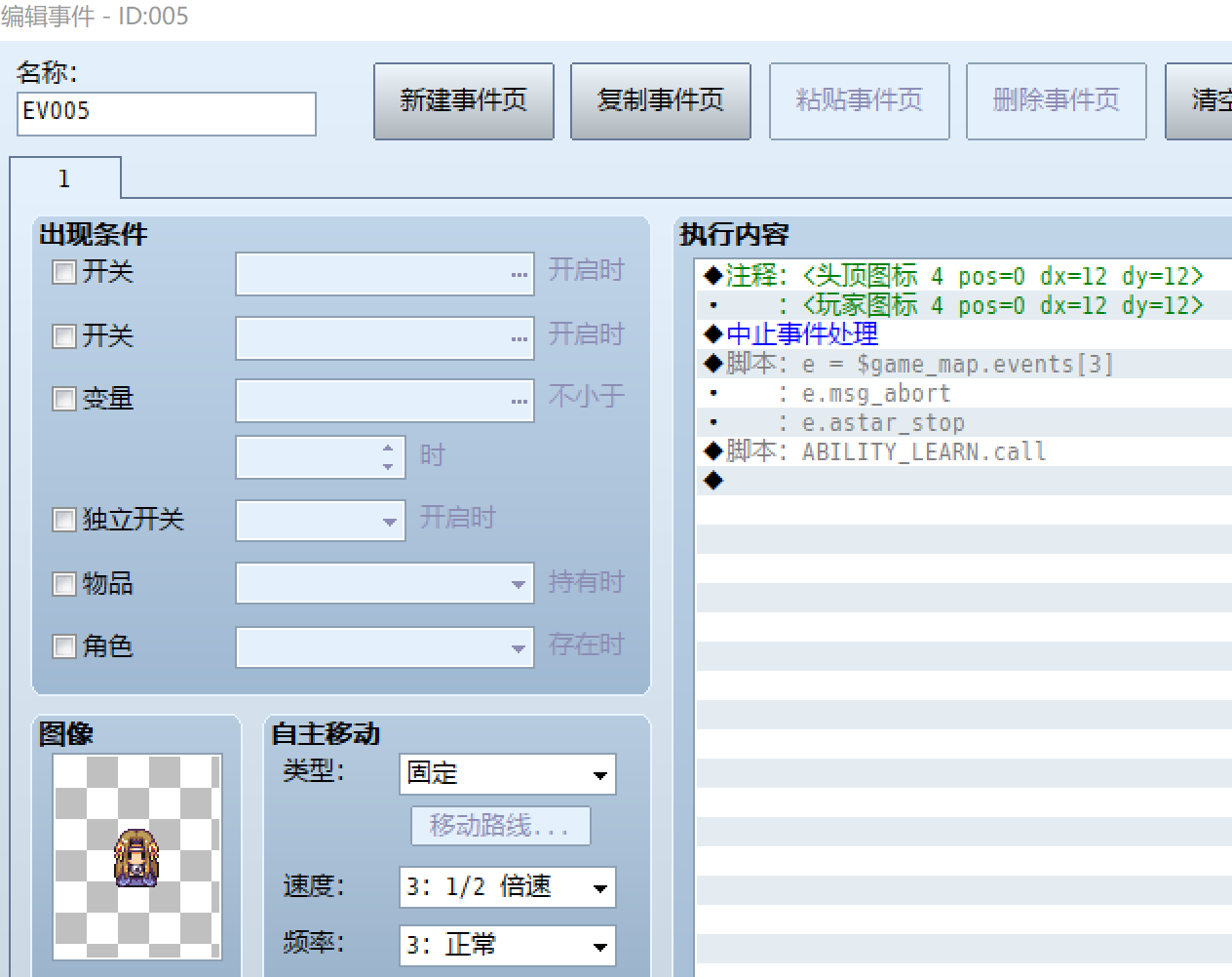
Task: Select the 注释 头顶图标 command line
Action: pos(965,276)
